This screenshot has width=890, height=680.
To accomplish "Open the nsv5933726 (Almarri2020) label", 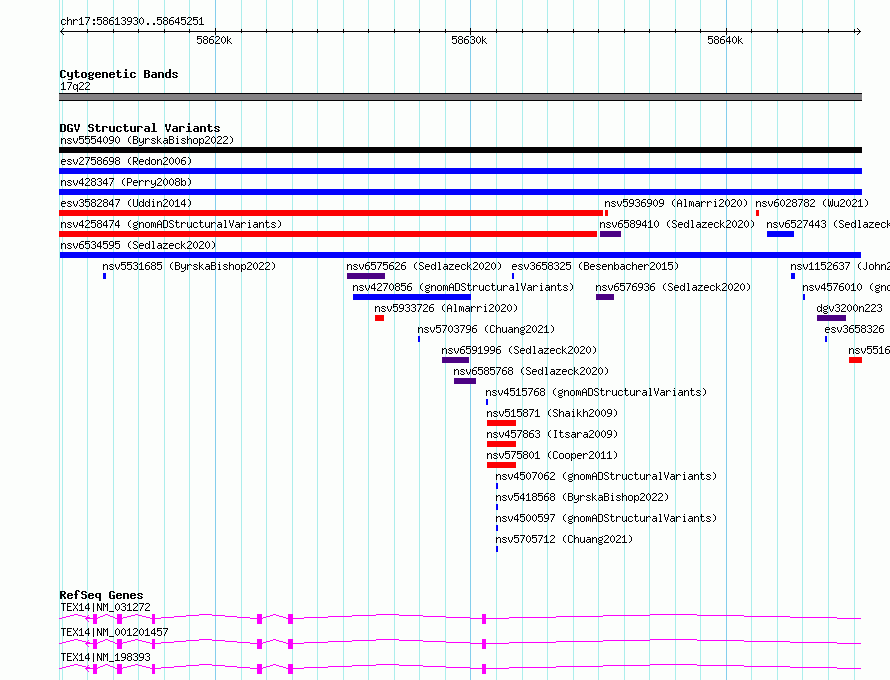I will 446,308.
